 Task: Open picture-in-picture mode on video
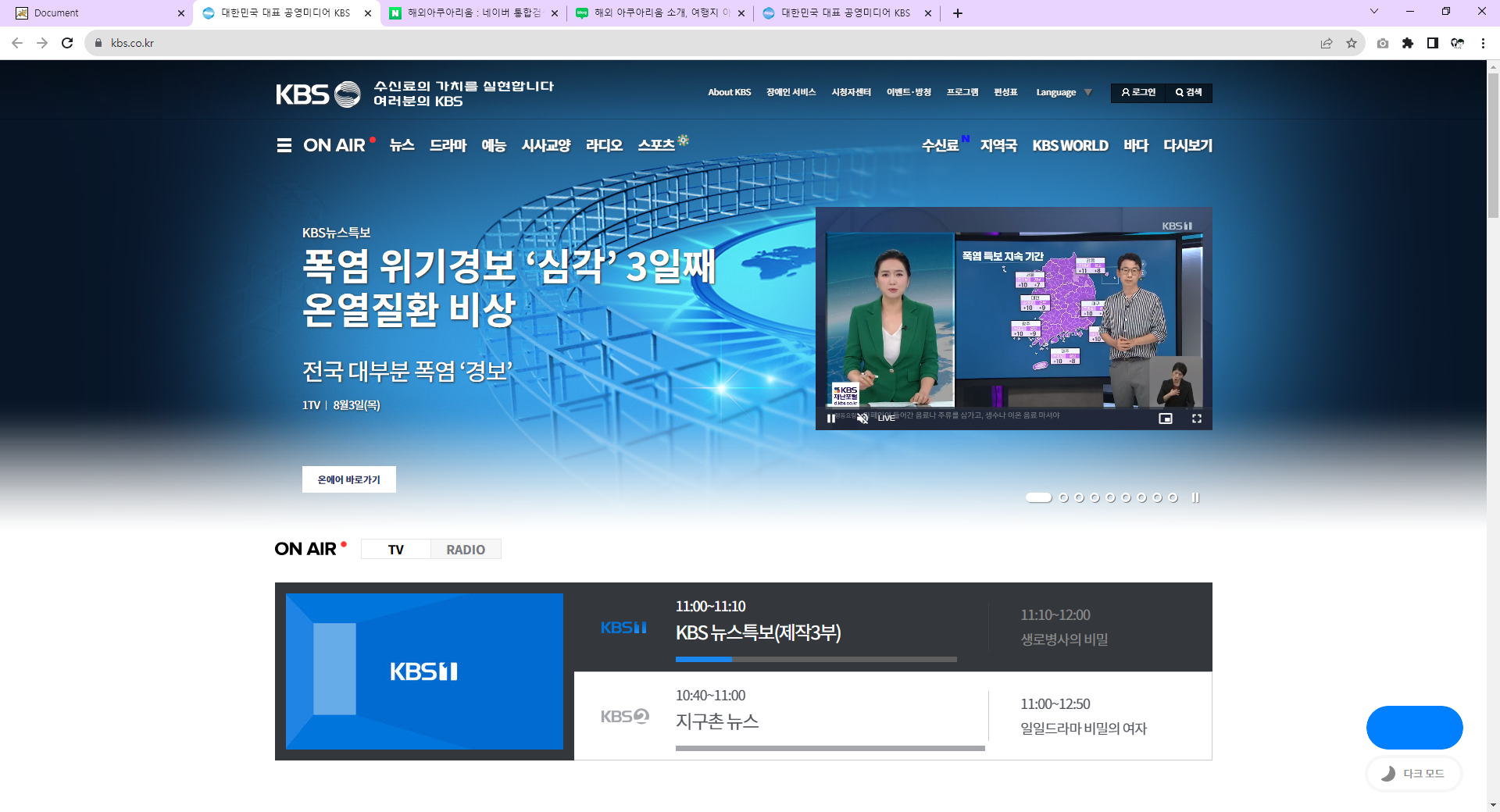coord(1166,418)
